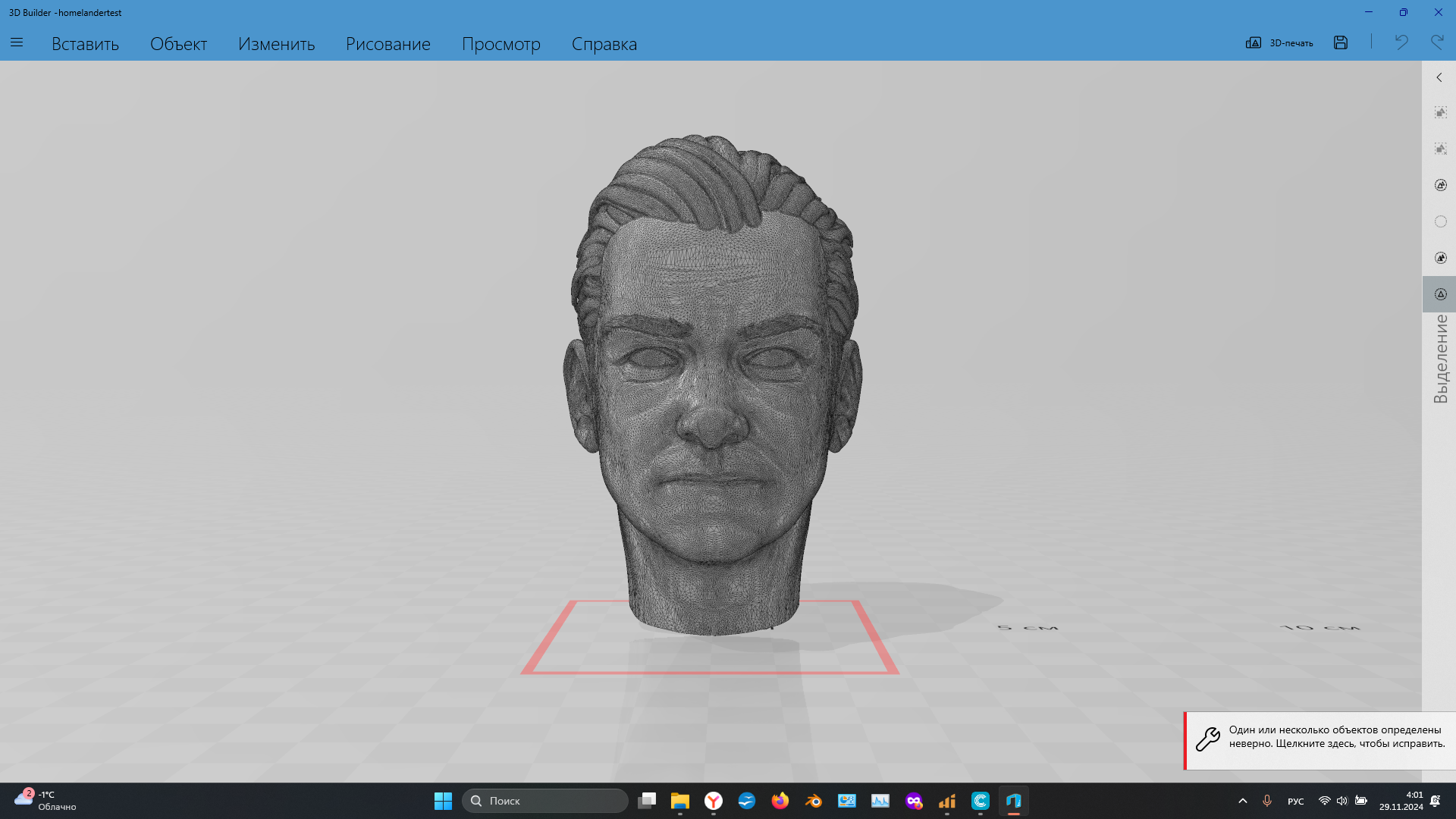Click the taskbar Поиск search box
Viewport: 1456px width, 819px height.
click(x=544, y=801)
